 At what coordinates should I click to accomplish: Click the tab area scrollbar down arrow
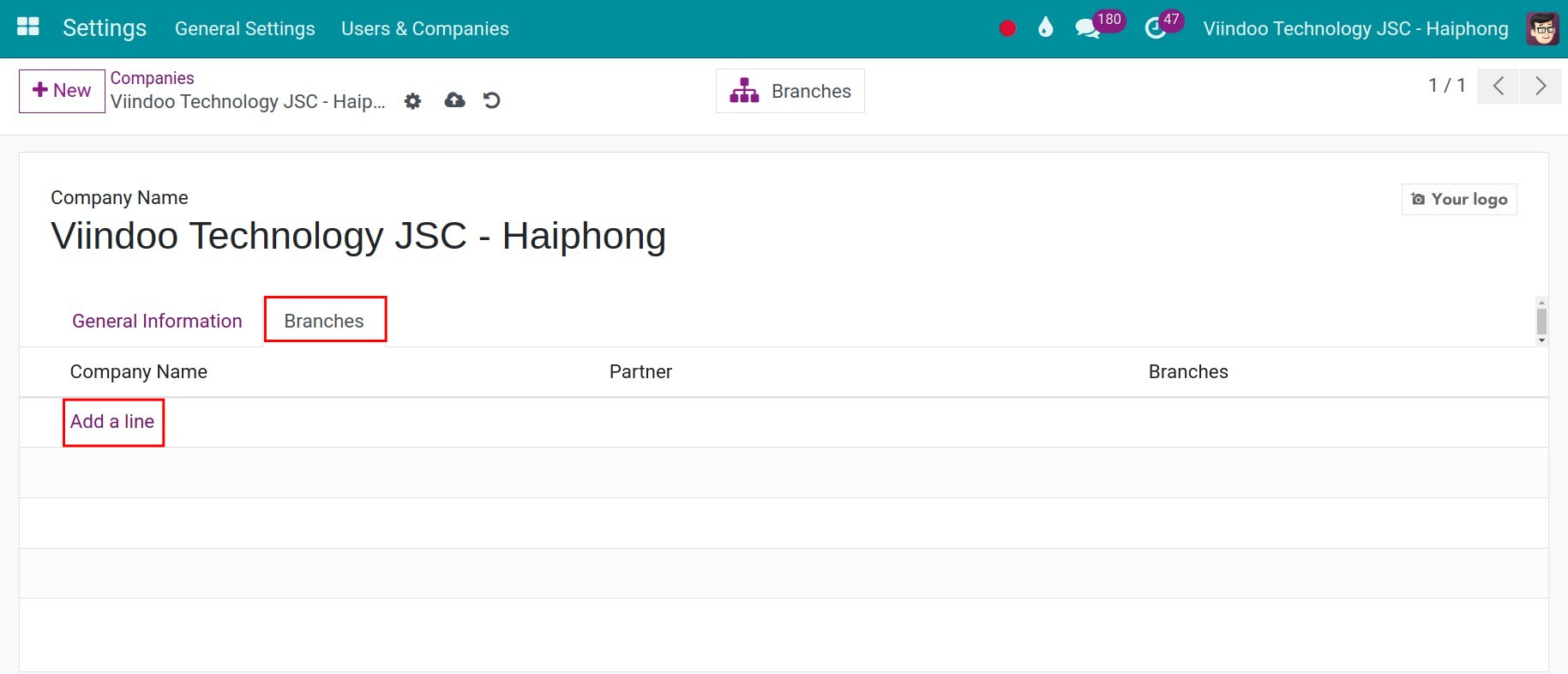pos(1541,340)
